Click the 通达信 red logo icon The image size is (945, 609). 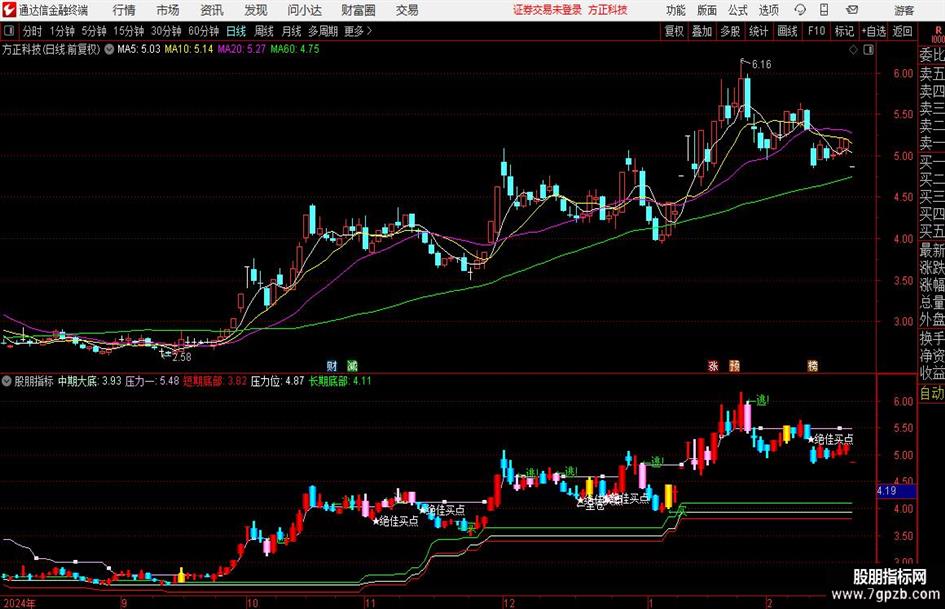point(9,10)
